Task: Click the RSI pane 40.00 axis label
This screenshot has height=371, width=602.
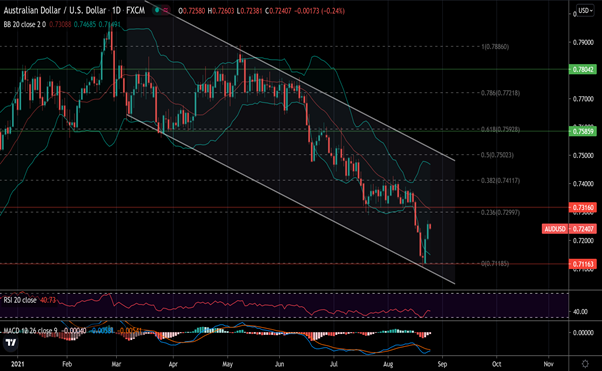Action: tap(580, 311)
